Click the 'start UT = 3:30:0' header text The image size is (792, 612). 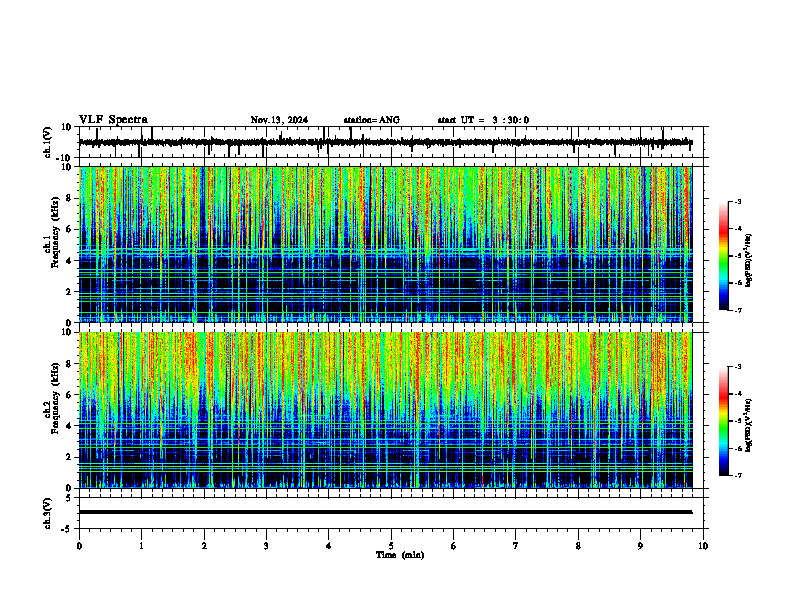483,120
